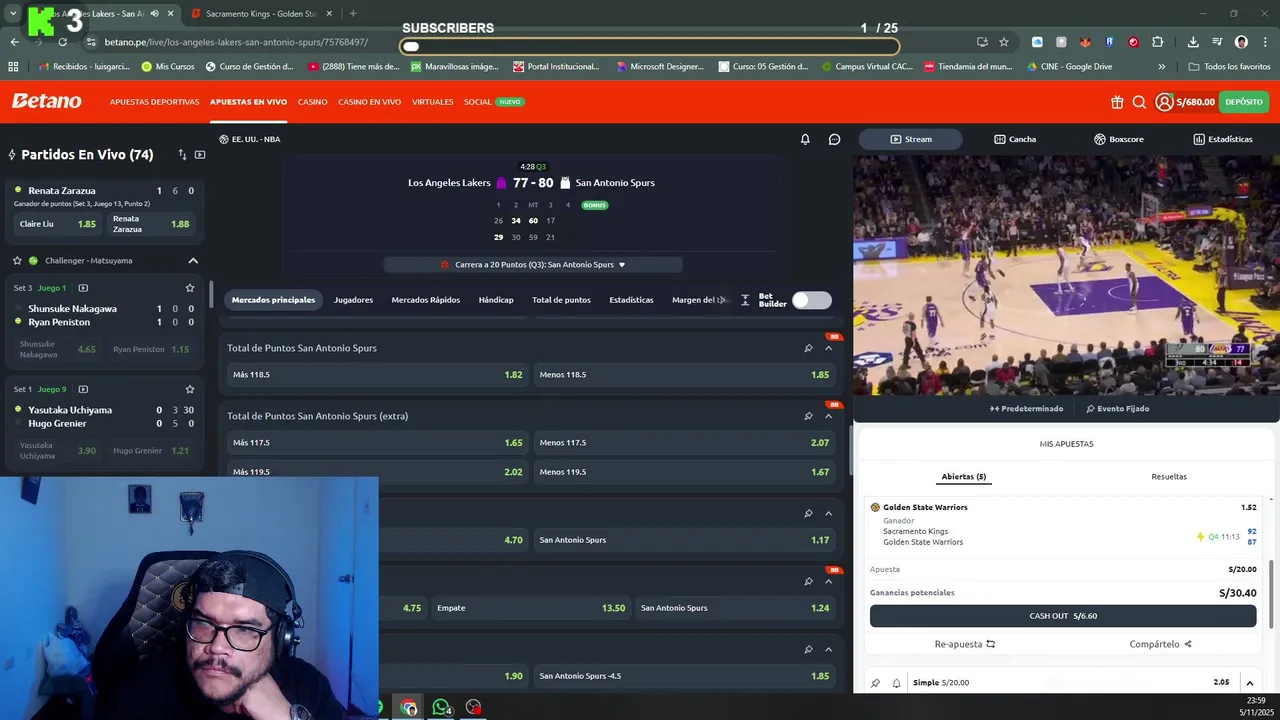Collapse the market with Empate 13.50 odds

point(828,582)
